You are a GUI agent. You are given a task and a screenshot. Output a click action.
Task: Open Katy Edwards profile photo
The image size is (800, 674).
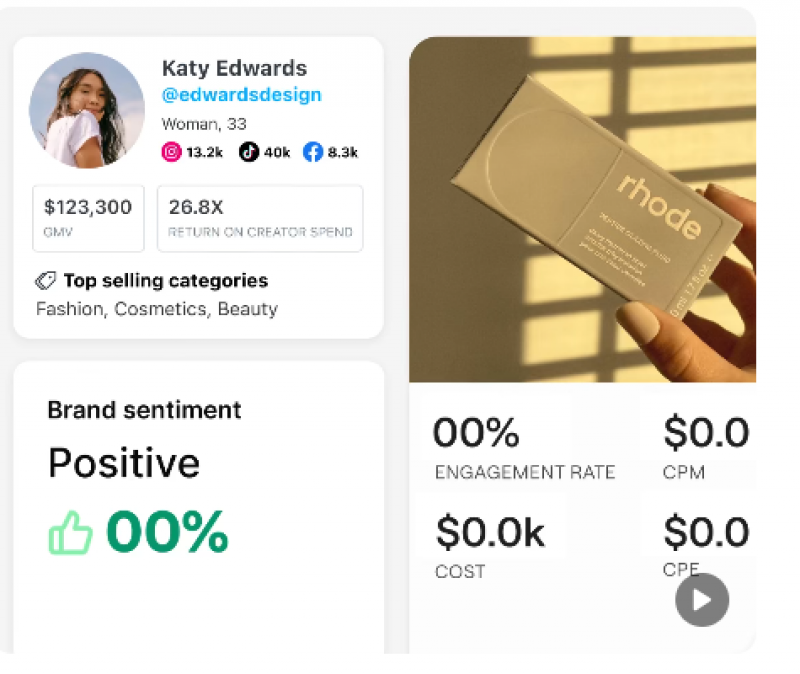coord(87,110)
